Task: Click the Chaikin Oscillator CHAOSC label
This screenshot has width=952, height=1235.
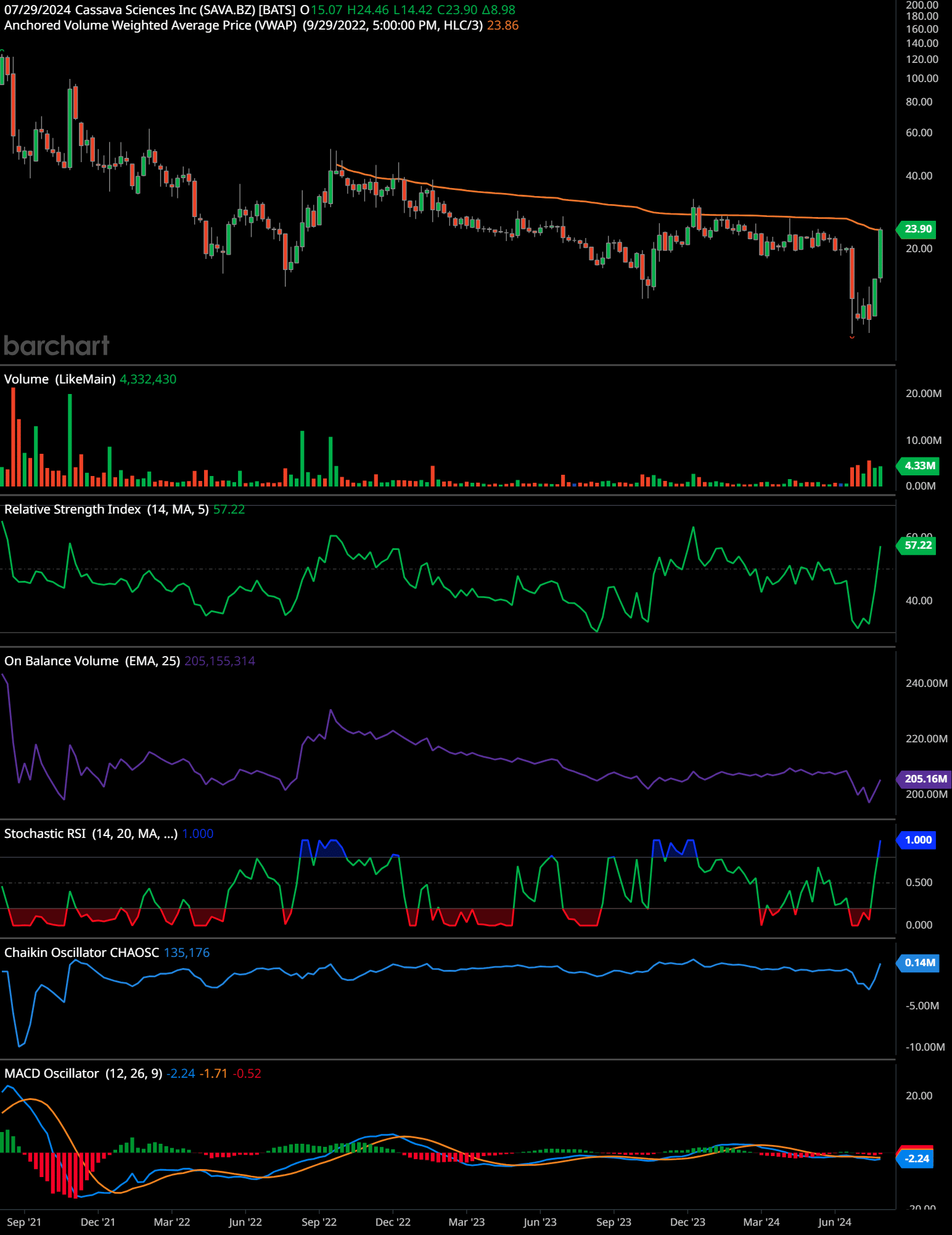Action: point(81,953)
